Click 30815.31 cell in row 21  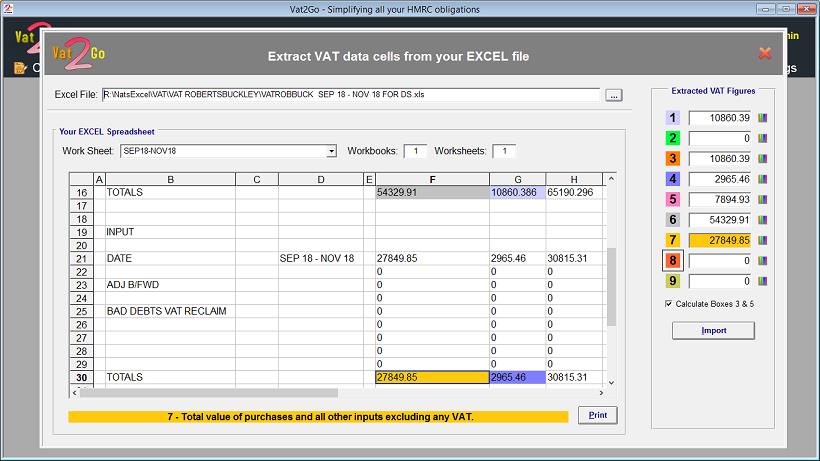click(x=574, y=258)
